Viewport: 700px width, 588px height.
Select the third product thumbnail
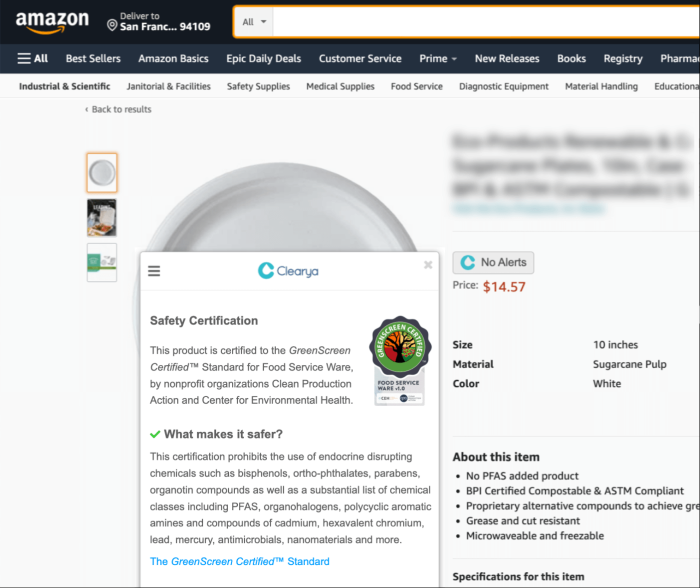102,263
